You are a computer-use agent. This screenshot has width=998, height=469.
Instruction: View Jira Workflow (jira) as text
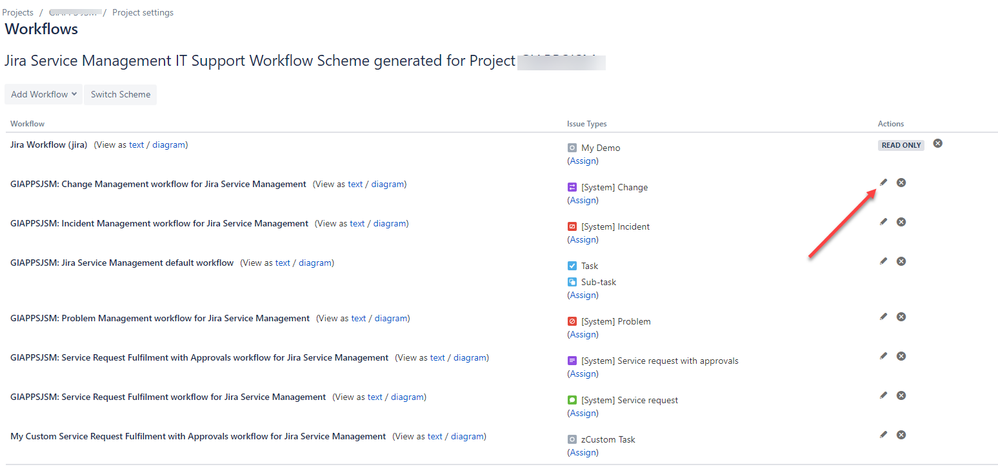point(137,145)
